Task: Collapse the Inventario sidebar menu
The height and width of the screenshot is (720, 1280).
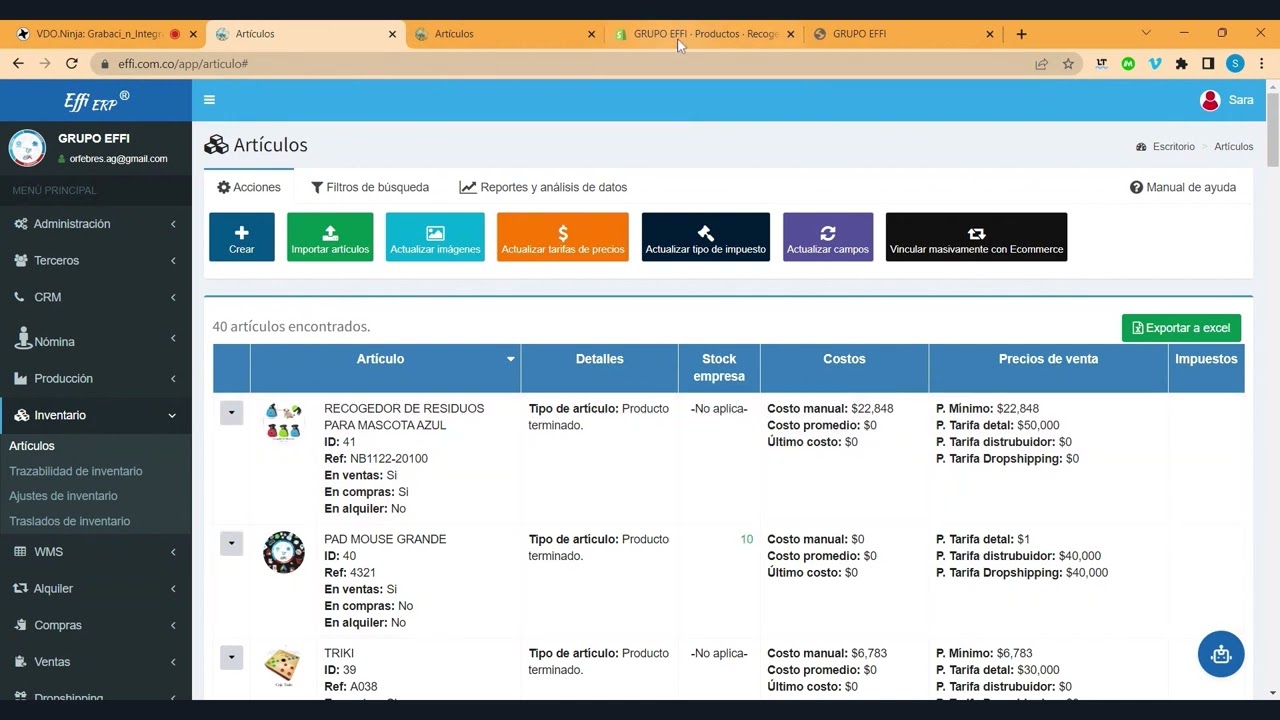Action: (x=96, y=415)
